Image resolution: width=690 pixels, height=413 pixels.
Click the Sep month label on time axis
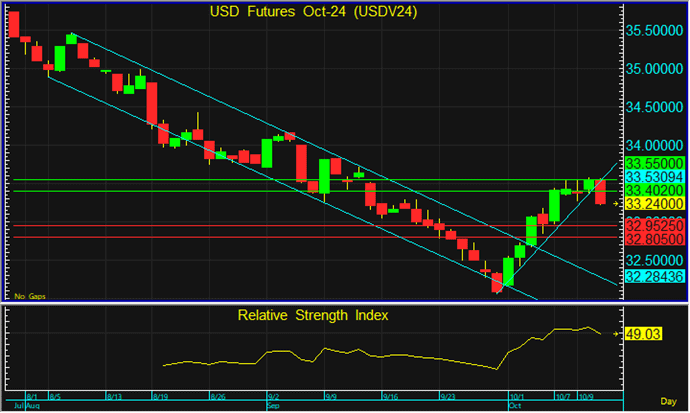pos(273,407)
